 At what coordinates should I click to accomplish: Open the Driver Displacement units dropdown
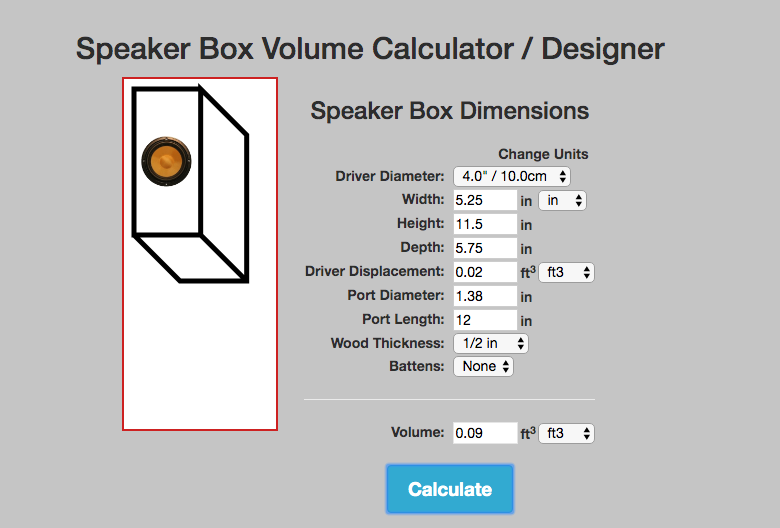566,272
